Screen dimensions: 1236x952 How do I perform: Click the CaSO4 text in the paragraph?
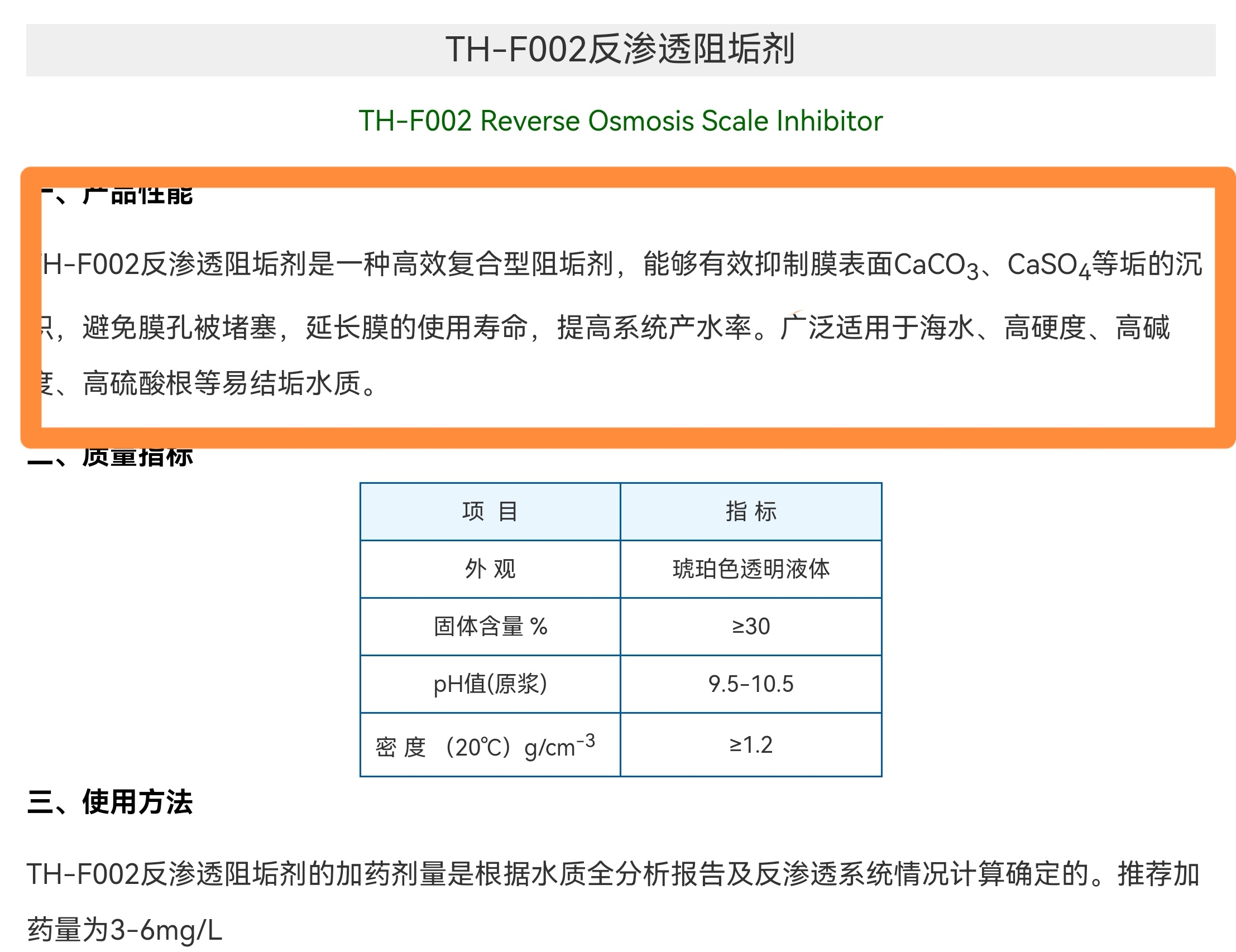(1048, 265)
